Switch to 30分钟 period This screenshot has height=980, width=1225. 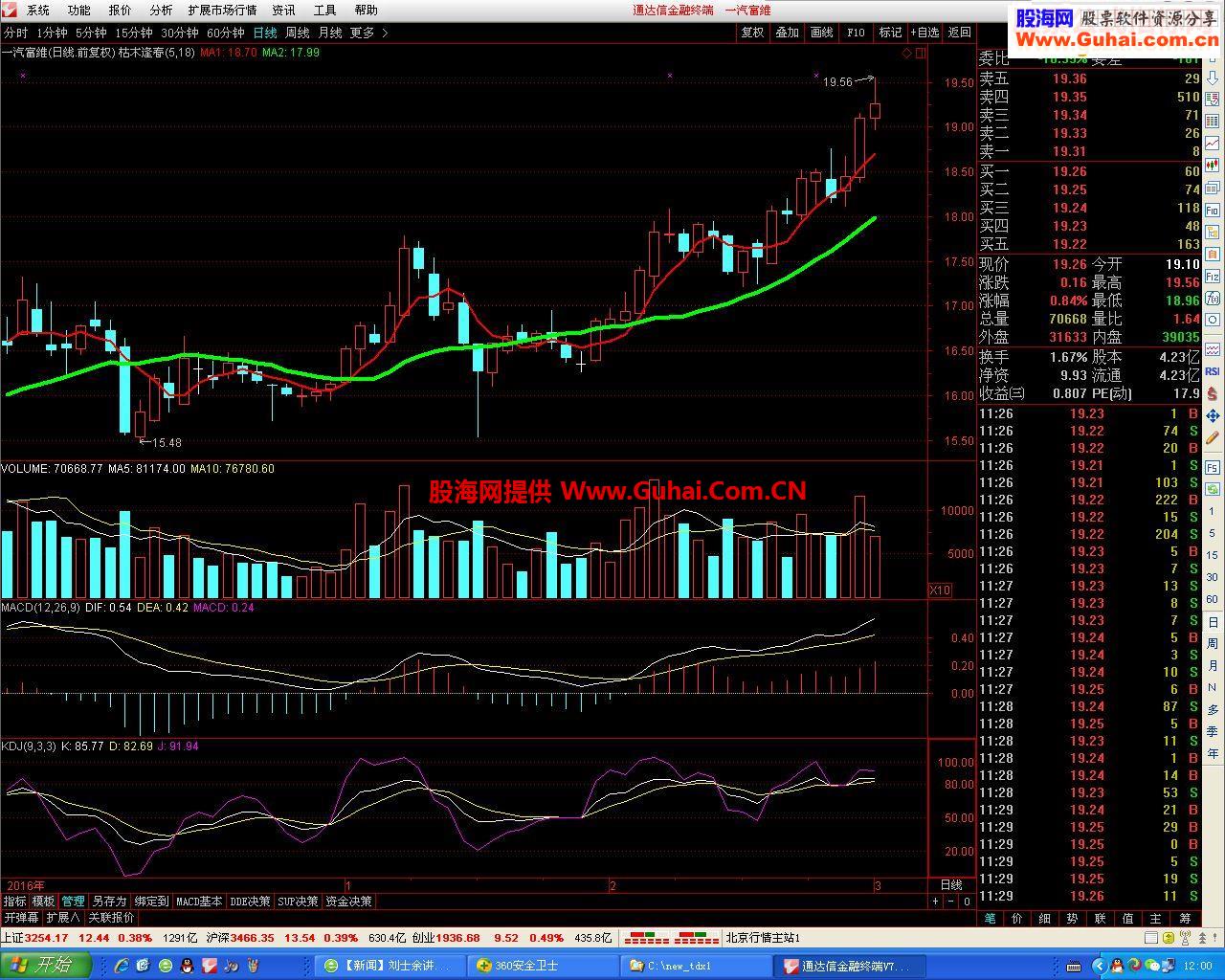[x=180, y=33]
